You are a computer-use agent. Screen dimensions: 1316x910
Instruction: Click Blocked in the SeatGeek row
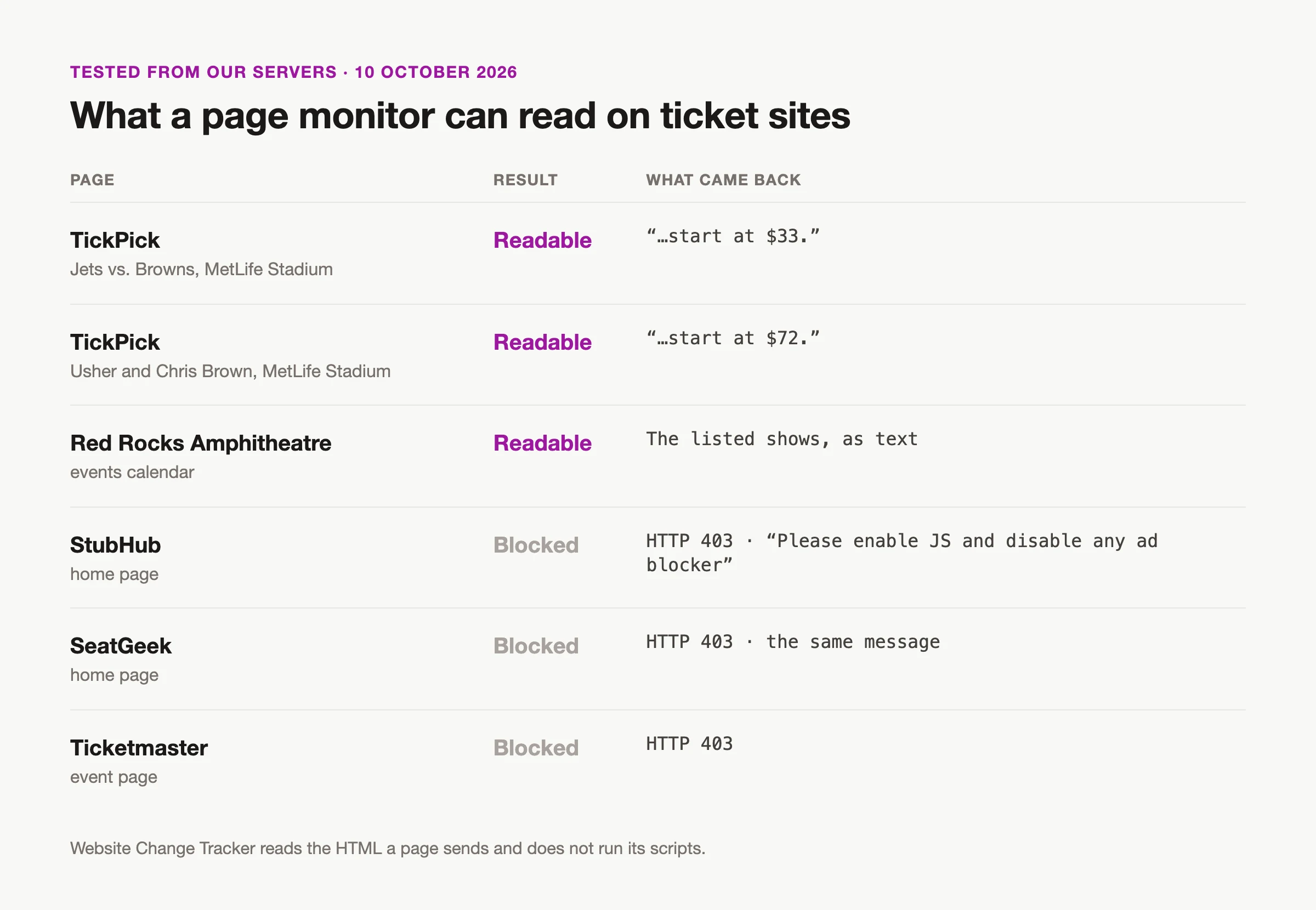536,646
